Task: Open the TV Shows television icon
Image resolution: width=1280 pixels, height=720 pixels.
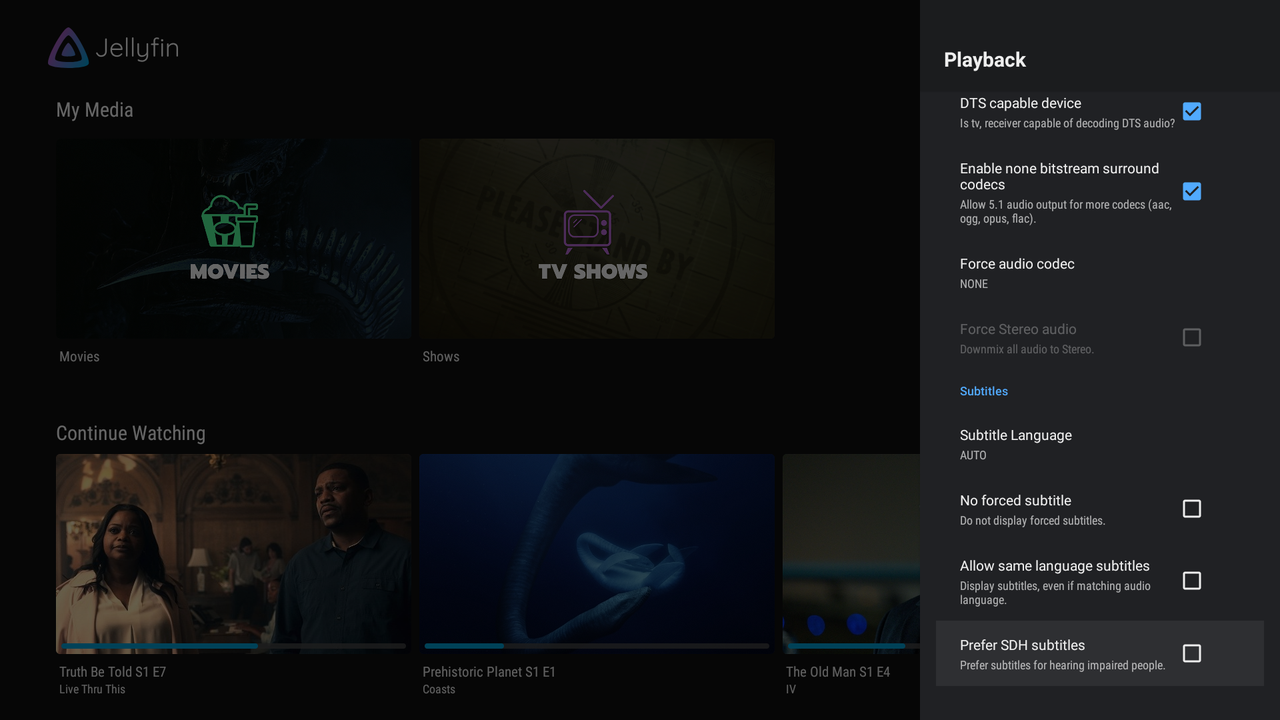Action: (588, 221)
